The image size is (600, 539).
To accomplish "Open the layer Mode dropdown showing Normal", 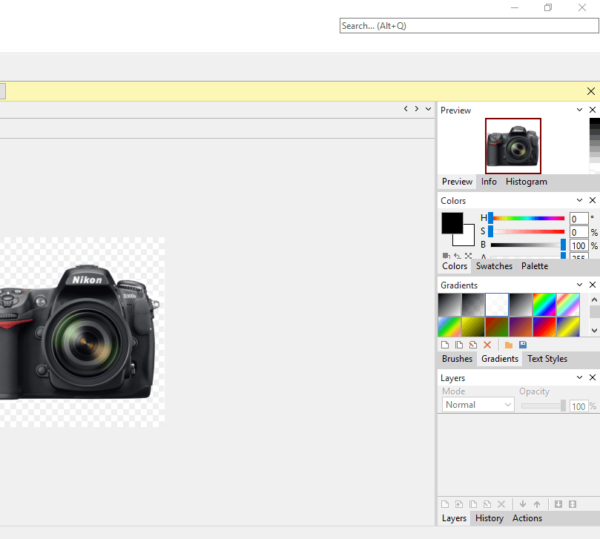I will point(478,405).
